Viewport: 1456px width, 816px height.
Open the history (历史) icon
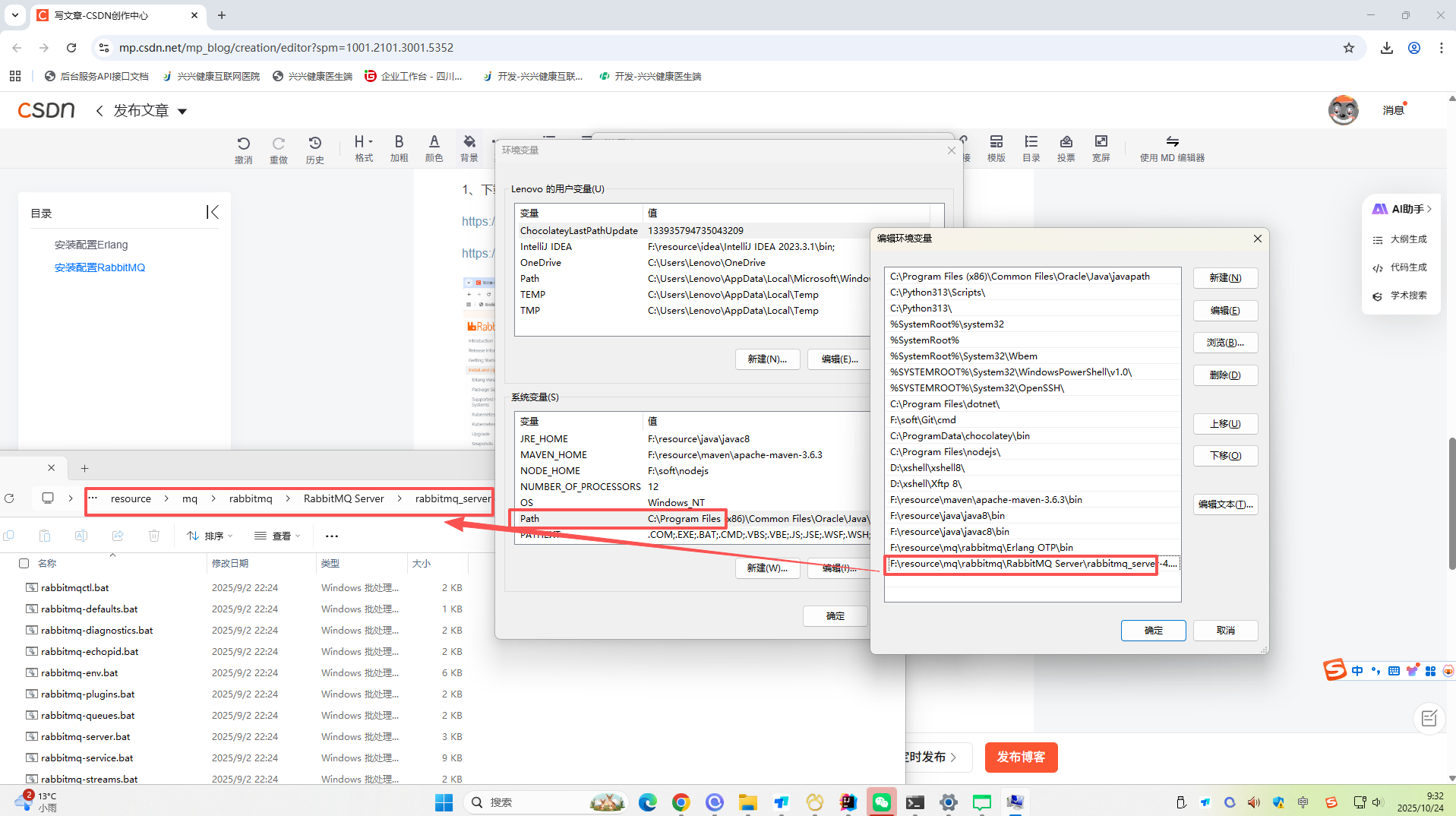[314, 149]
